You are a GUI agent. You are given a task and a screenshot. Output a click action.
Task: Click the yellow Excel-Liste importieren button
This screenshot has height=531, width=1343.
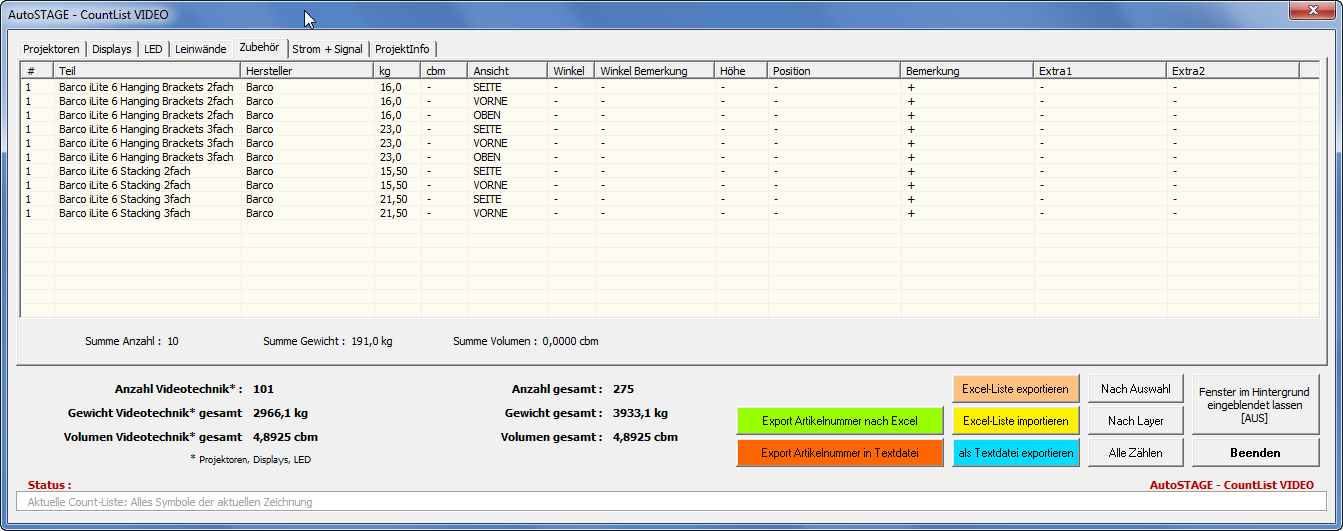click(1015, 421)
